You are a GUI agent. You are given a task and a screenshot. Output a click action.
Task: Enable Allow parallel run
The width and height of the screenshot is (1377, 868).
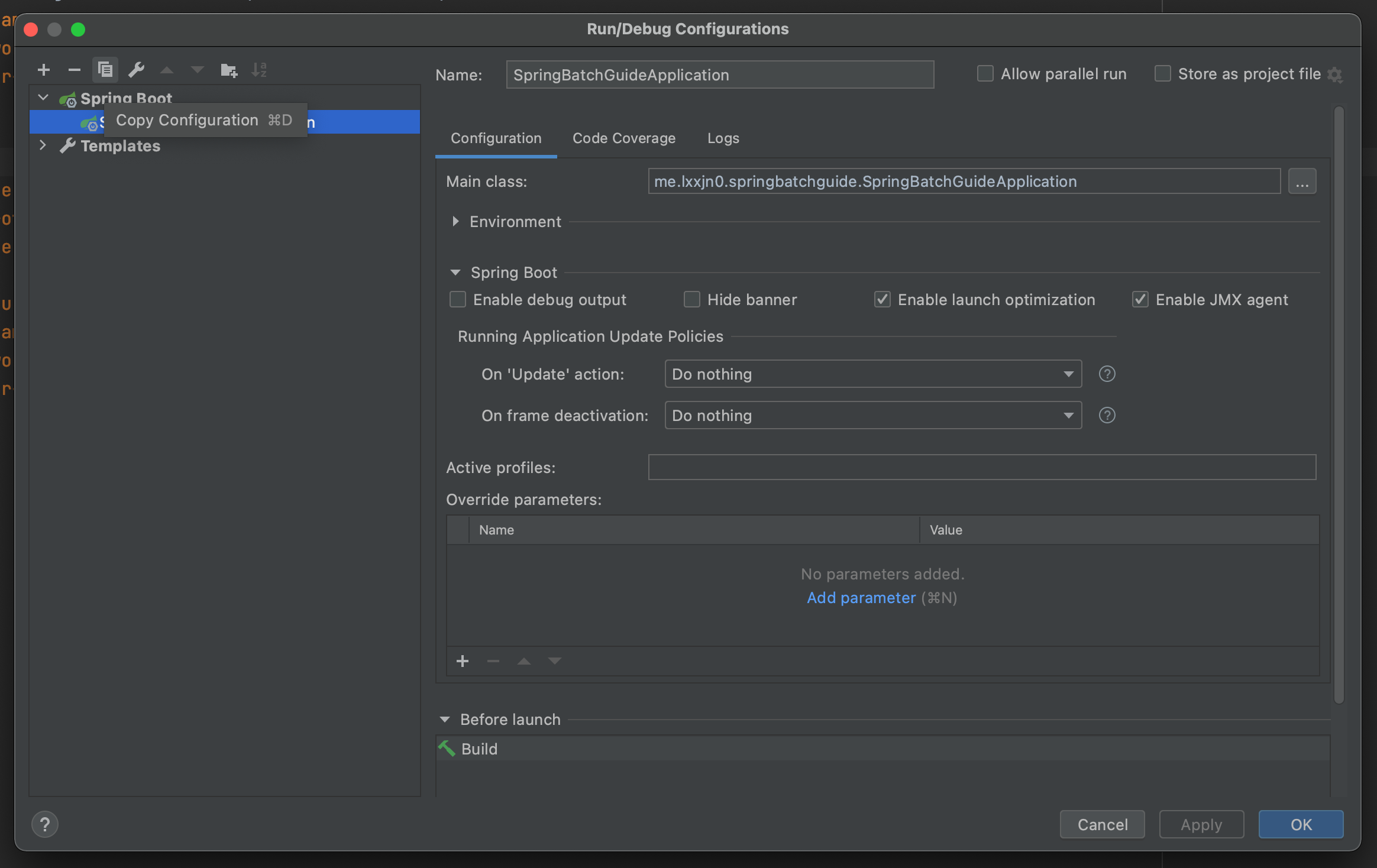tap(985, 74)
